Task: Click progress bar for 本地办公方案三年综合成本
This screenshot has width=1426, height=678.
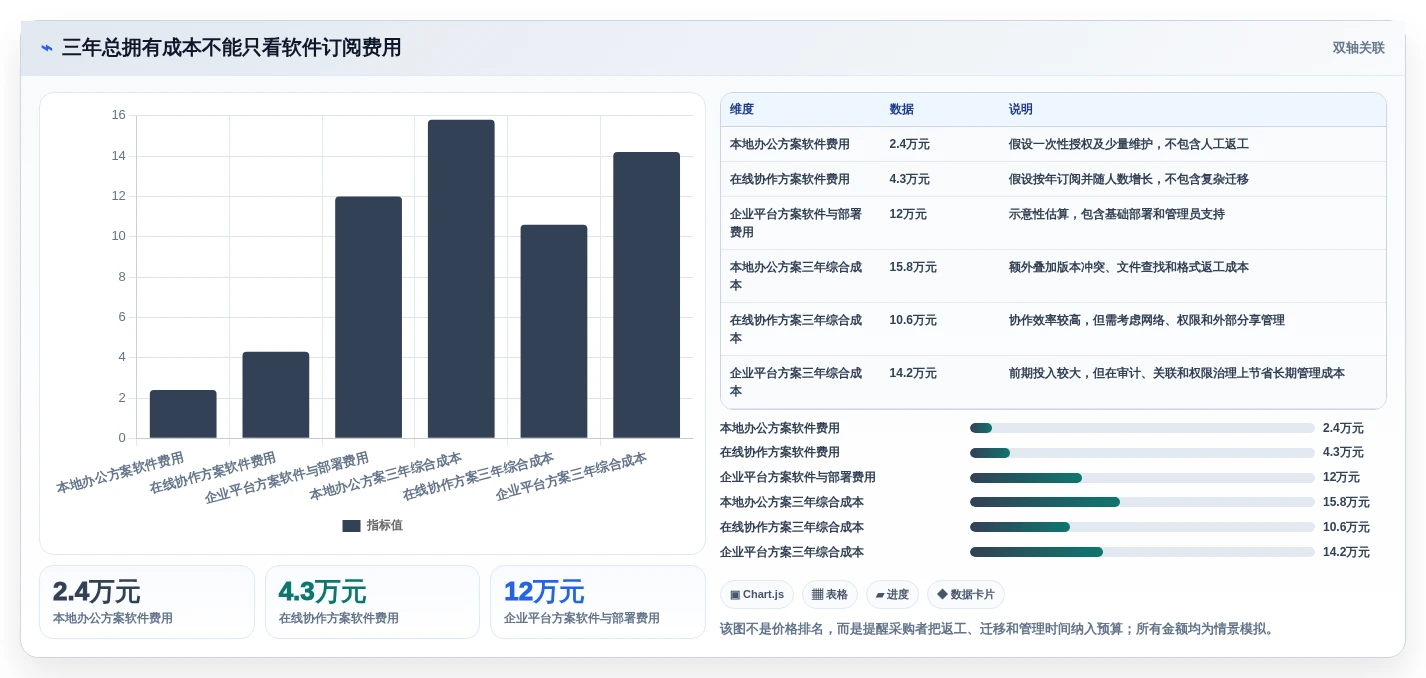Action: [x=1142, y=502]
